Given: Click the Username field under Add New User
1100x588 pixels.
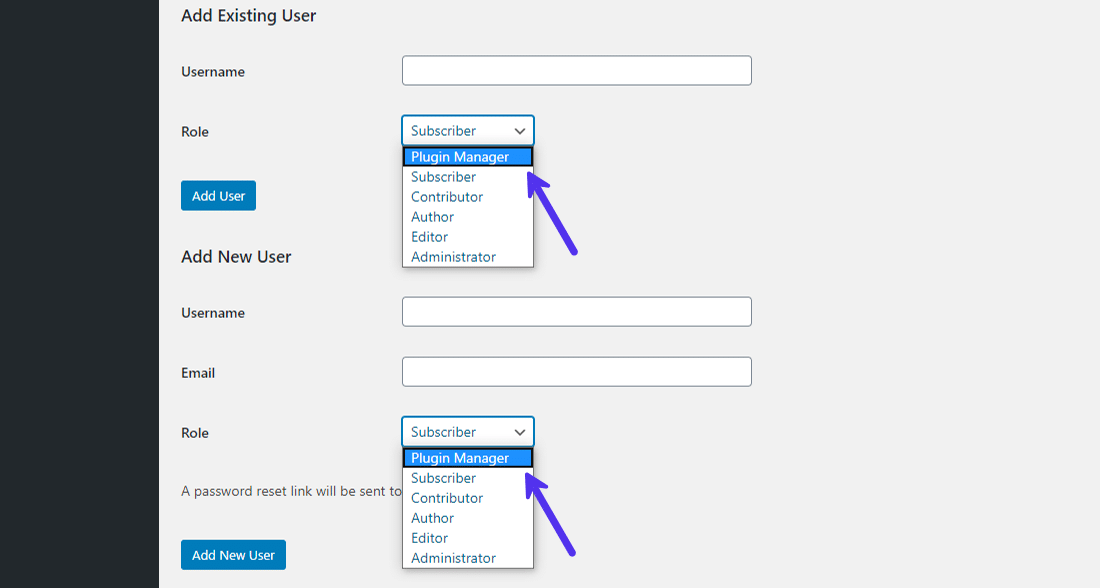Looking at the screenshot, I should click(x=576, y=311).
